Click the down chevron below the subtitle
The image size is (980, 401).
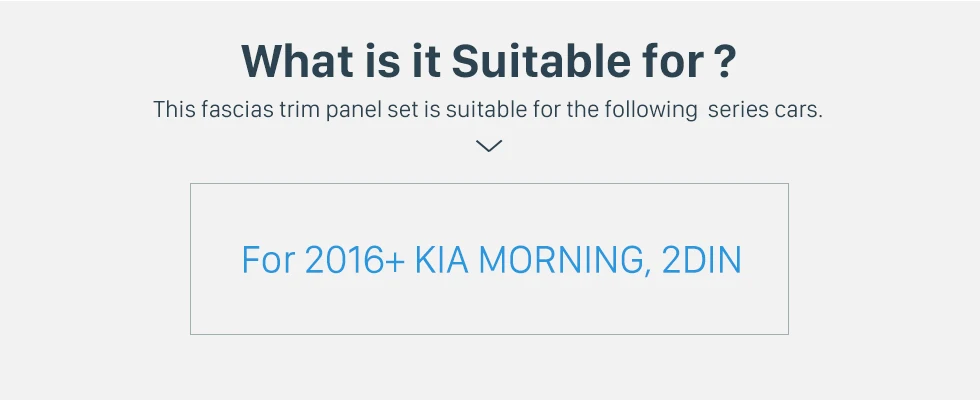point(489,146)
